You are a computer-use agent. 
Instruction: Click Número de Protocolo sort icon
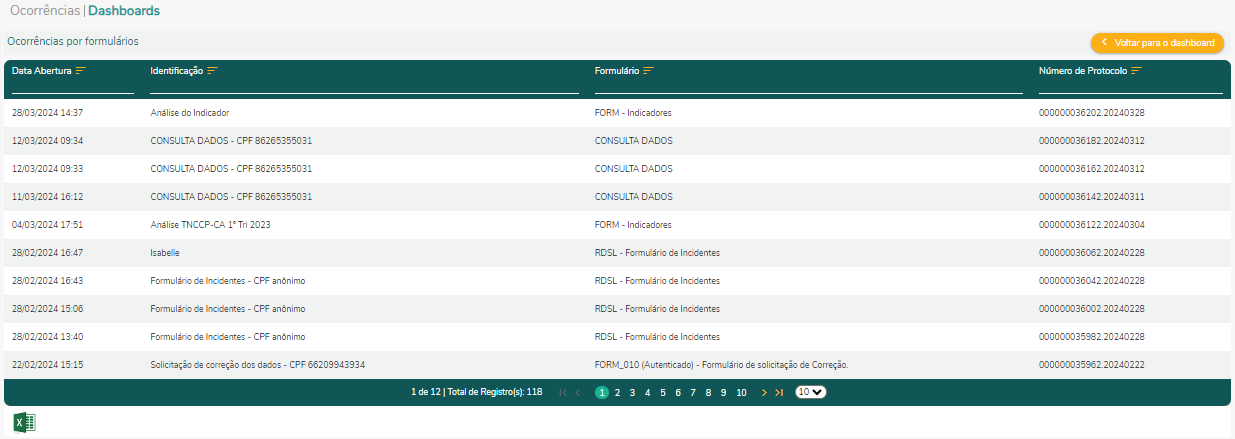pos(1136,71)
